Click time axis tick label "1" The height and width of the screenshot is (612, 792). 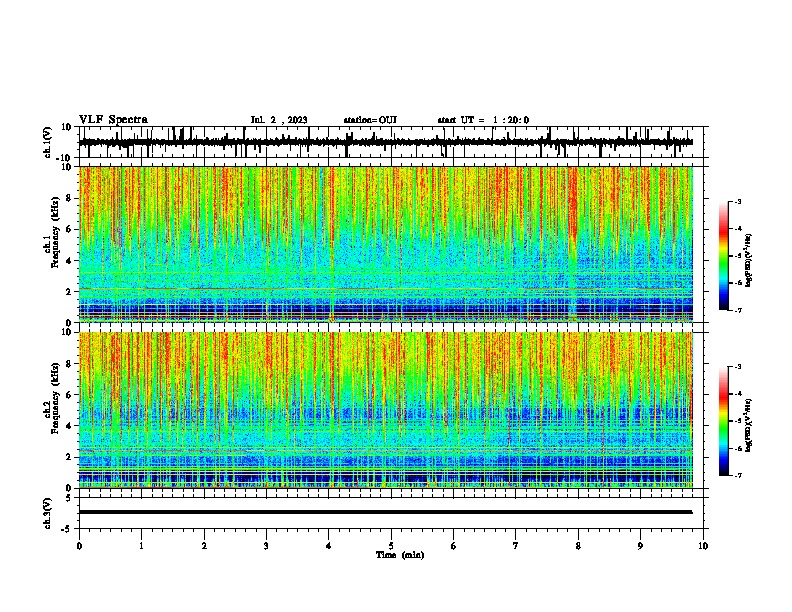(141, 546)
